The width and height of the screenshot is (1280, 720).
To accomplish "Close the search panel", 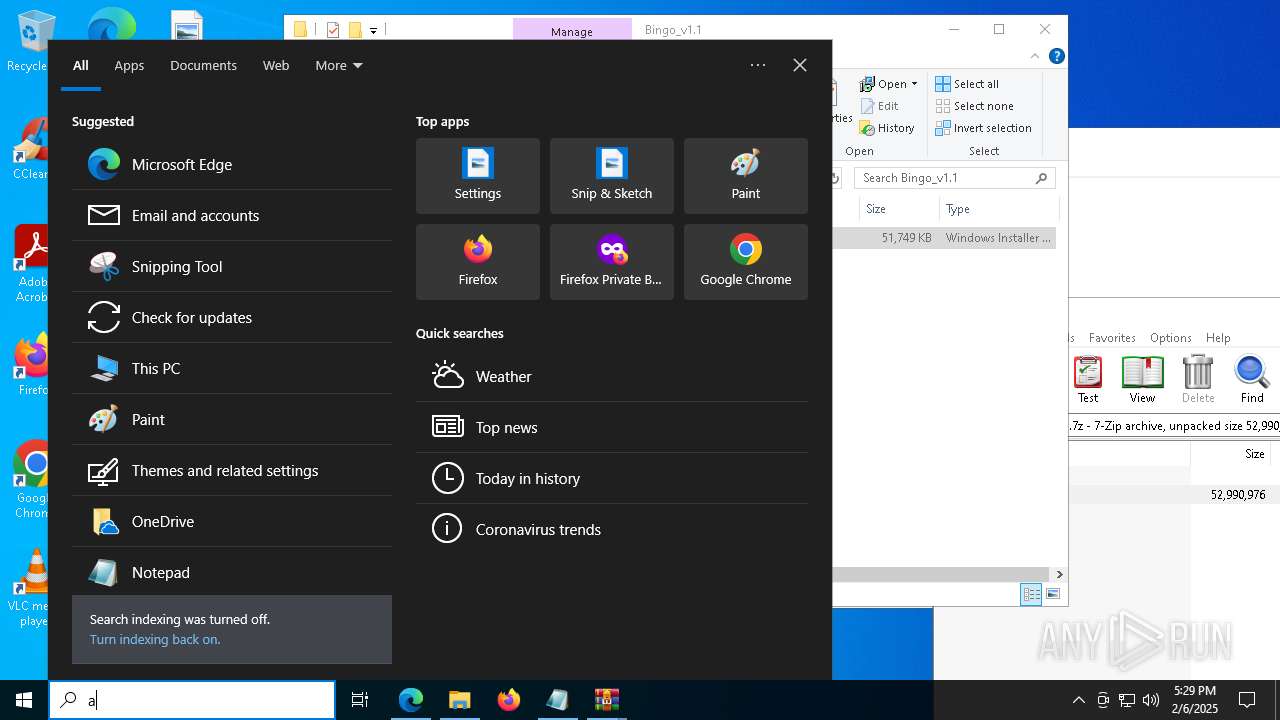I will coord(800,65).
